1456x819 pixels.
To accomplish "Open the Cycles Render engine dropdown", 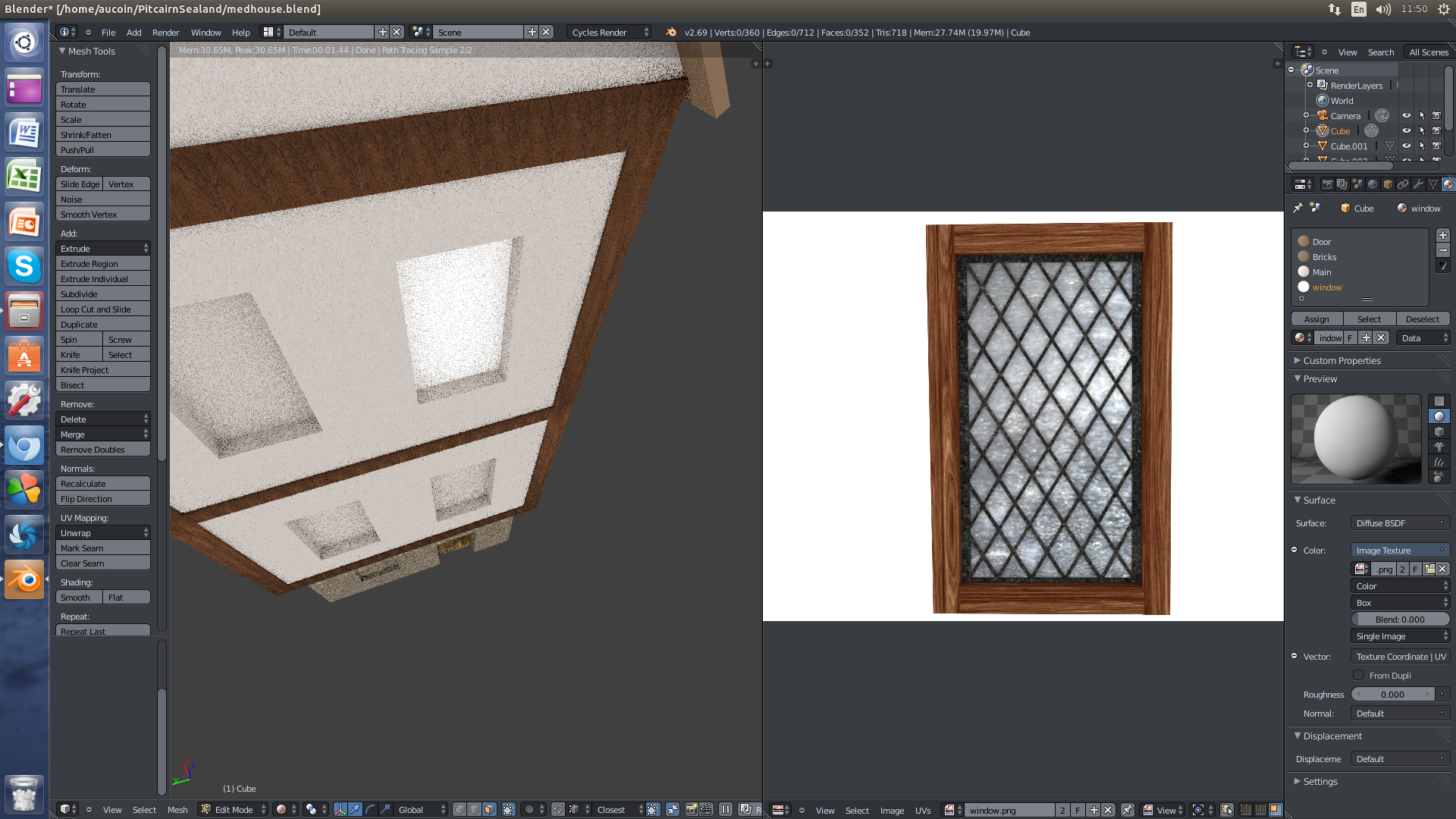I will point(609,32).
